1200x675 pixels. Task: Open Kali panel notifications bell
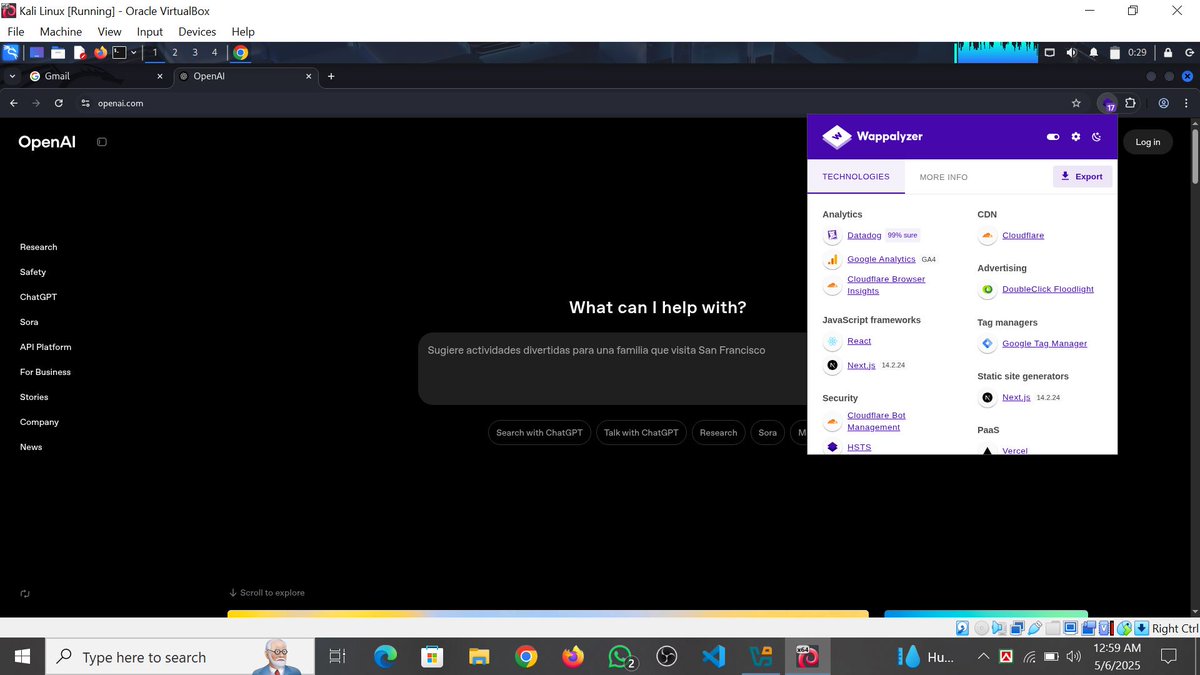click(1093, 52)
